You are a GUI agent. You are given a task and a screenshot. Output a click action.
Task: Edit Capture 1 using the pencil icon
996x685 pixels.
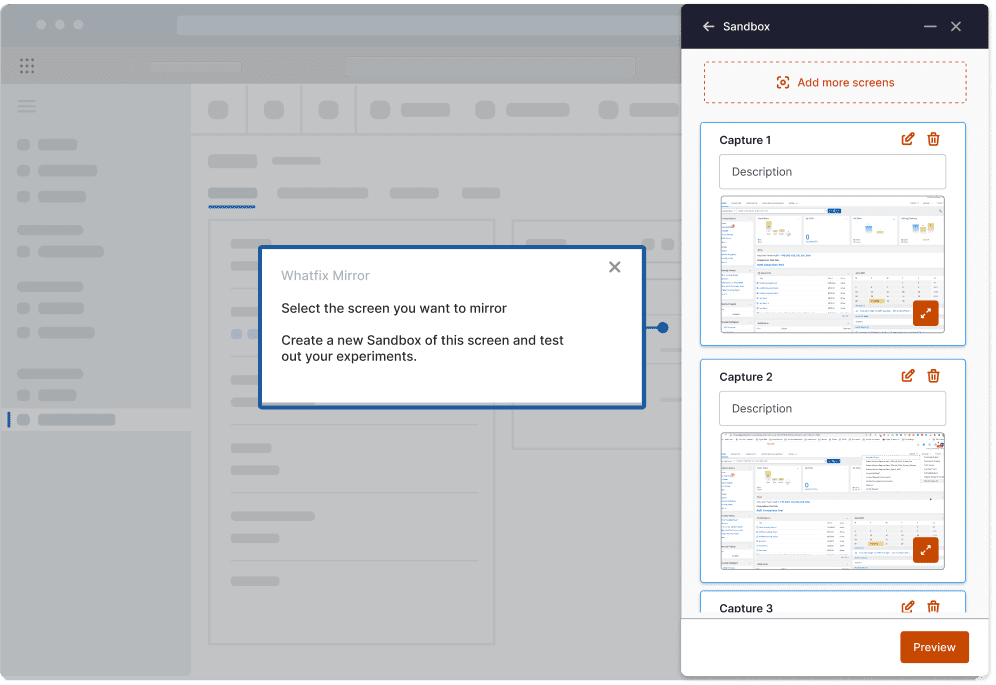pos(908,139)
